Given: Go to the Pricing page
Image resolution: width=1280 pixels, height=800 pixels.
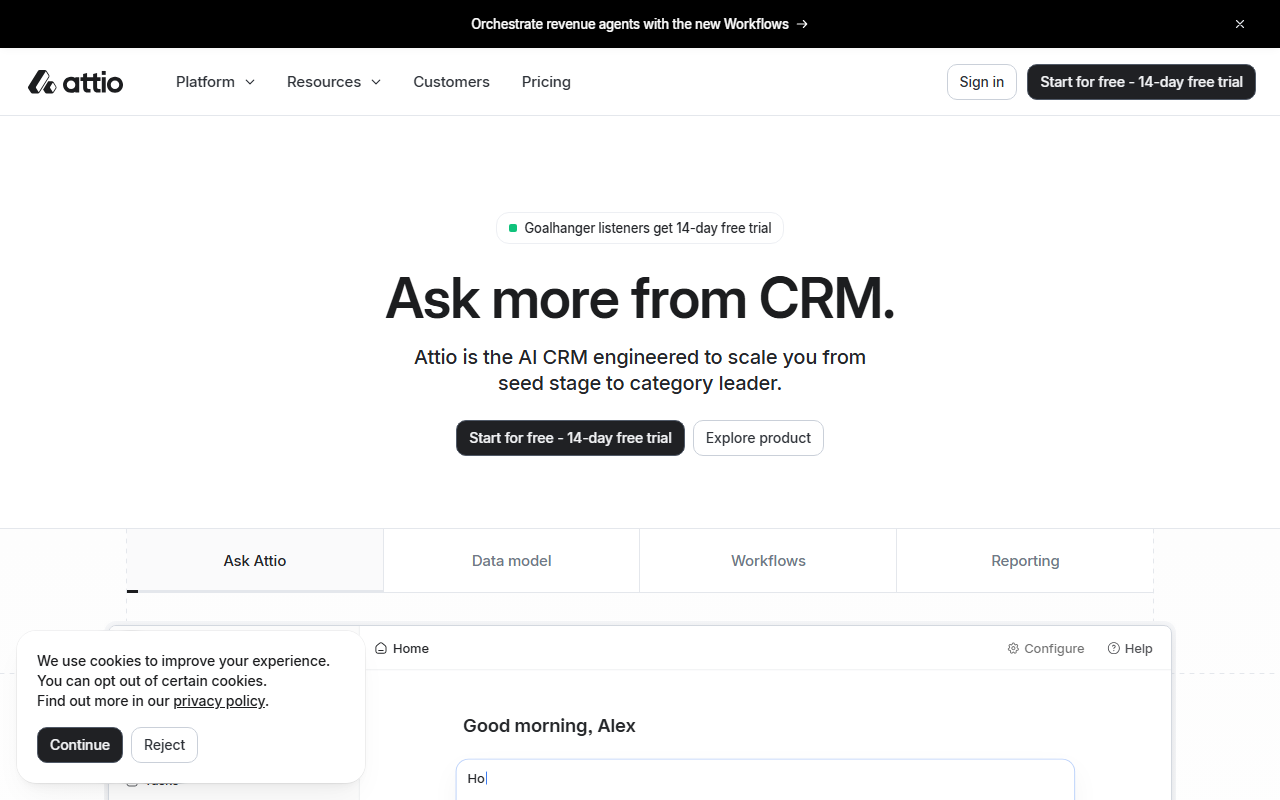Looking at the screenshot, I should pos(546,82).
